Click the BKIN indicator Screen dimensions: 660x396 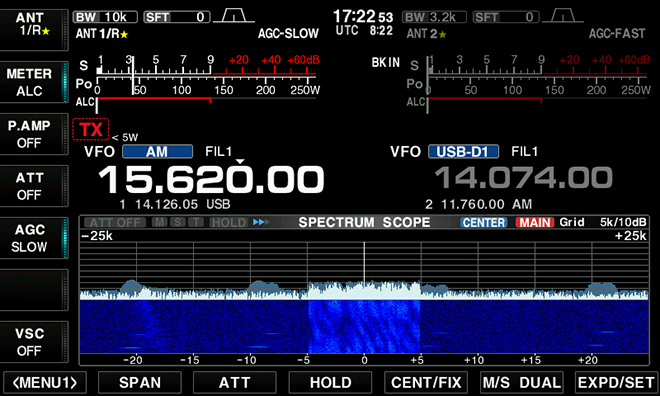click(386, 63)
